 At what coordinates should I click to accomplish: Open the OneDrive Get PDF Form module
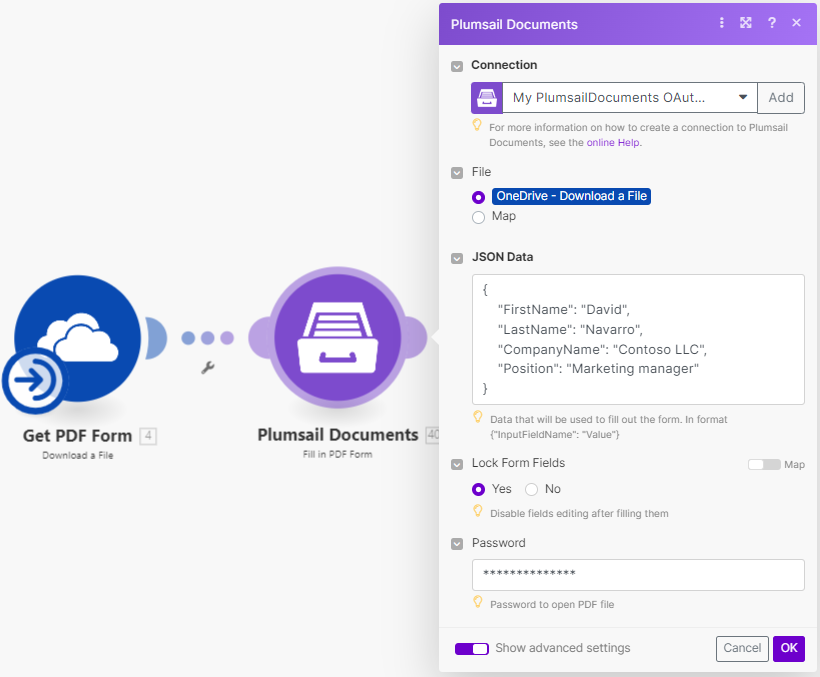77,338
